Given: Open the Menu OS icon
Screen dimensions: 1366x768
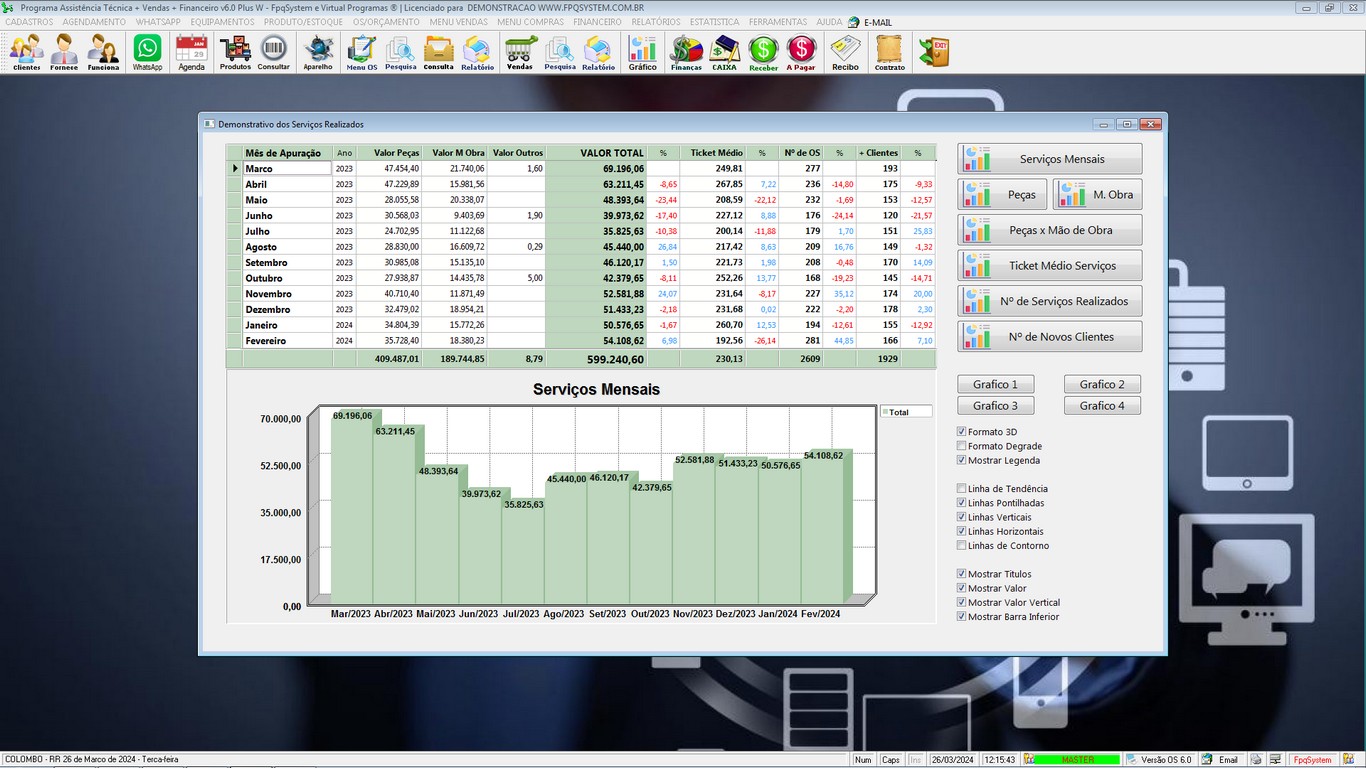Looking at the screenshot, I should 362,52.
